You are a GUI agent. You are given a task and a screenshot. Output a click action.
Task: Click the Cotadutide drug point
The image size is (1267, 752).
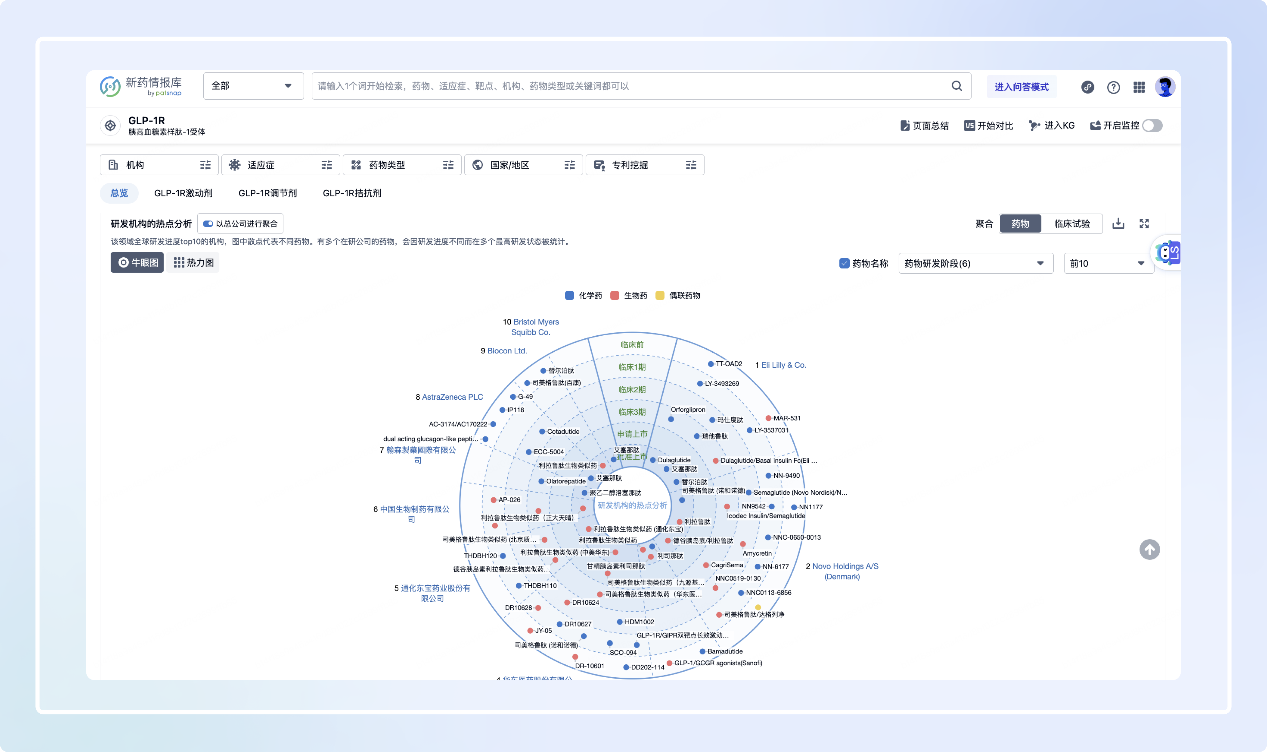[541, 432]
